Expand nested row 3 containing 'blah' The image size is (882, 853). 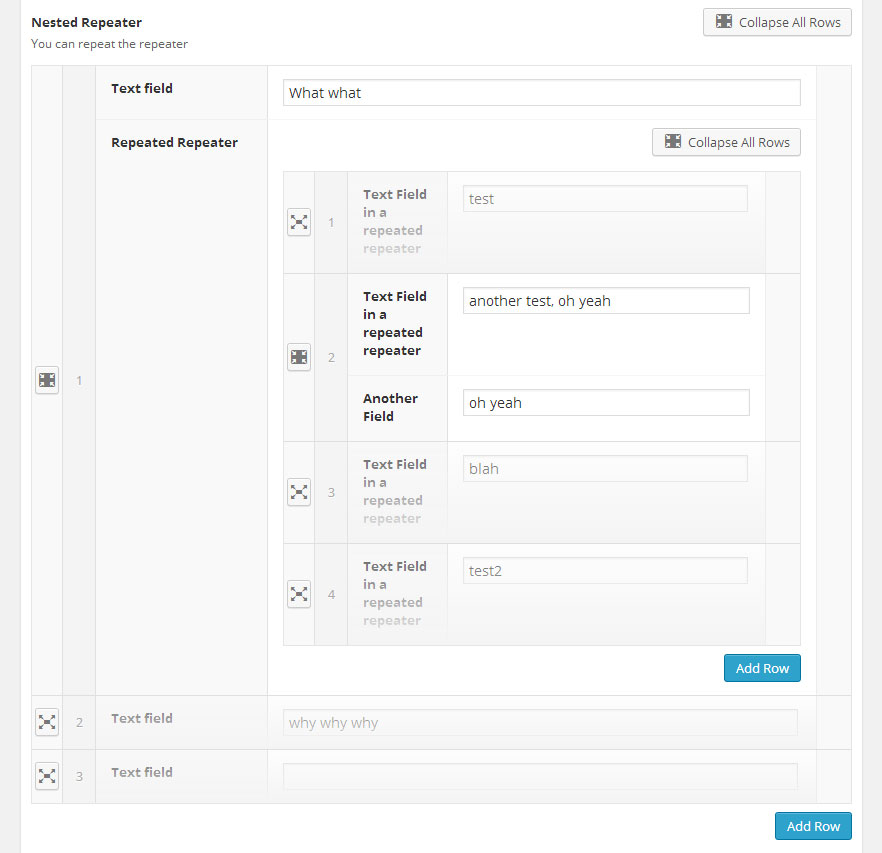coord(299,492)
